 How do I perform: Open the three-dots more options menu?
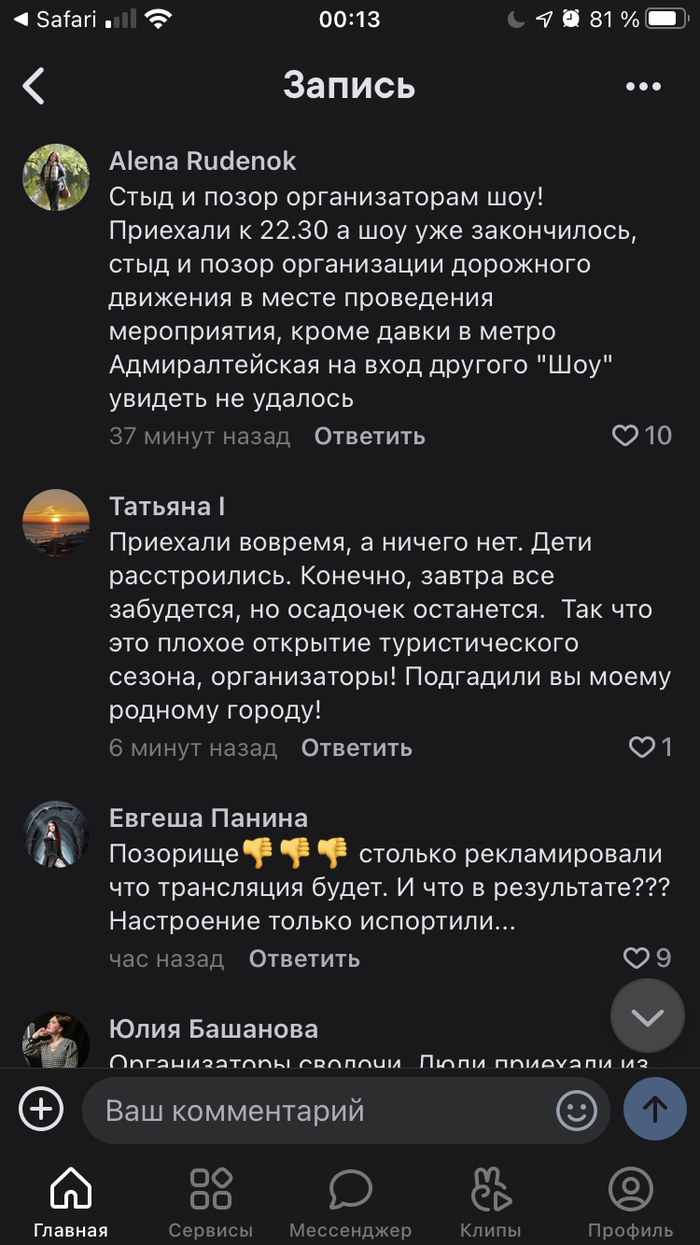click(x=643, y=87)
